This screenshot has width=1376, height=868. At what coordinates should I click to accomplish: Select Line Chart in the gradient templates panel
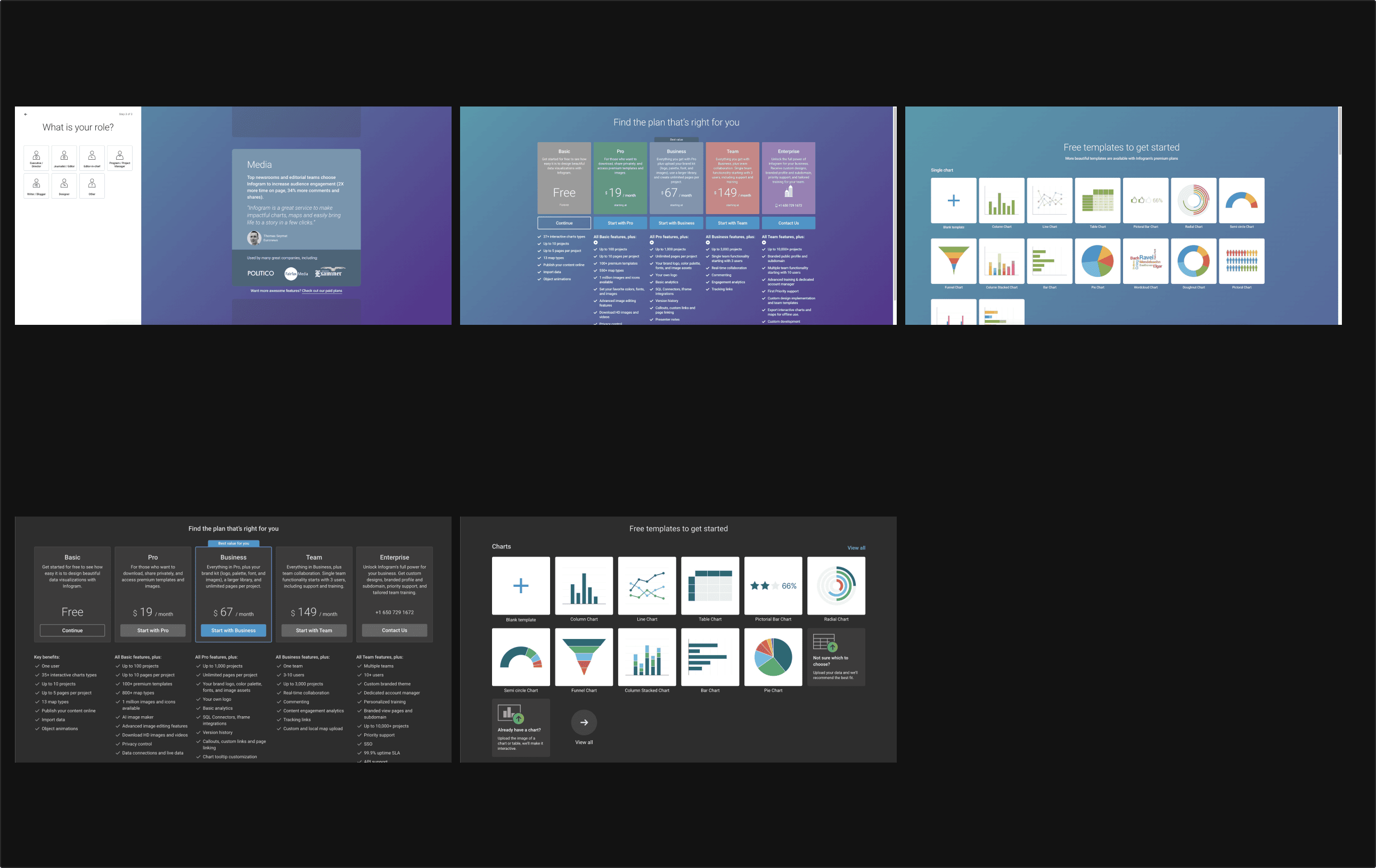pyautogui.click(x=1049, y=201)
